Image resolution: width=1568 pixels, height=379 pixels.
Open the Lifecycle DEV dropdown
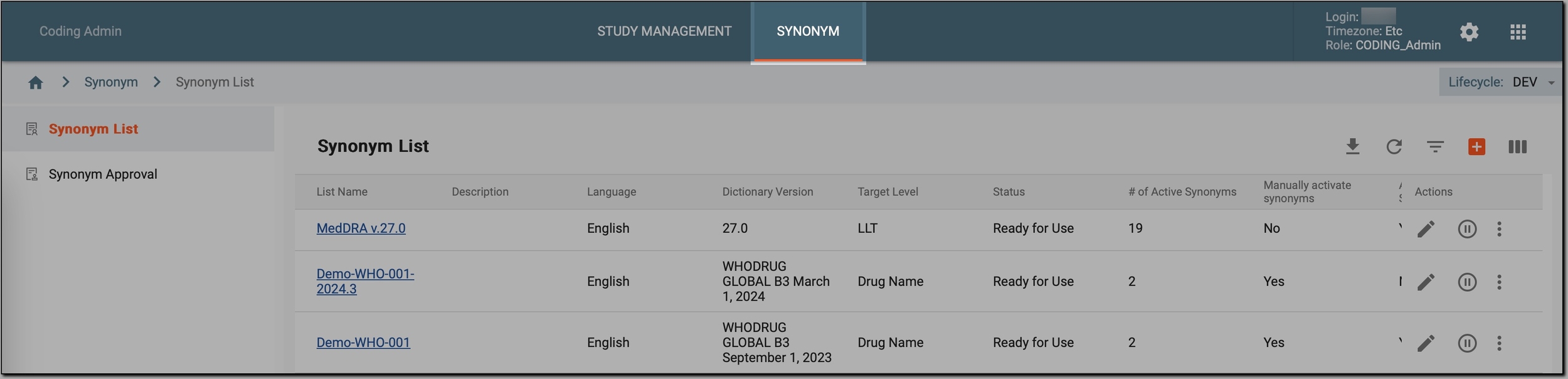[1501, 82]
